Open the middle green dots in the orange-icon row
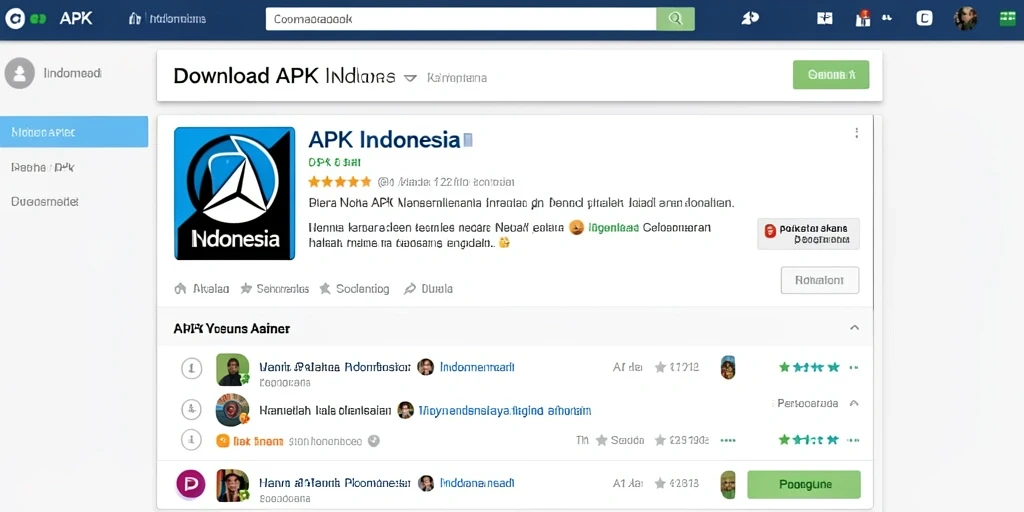This screenshot has height=512, width=1024. [x=727, y=441]
